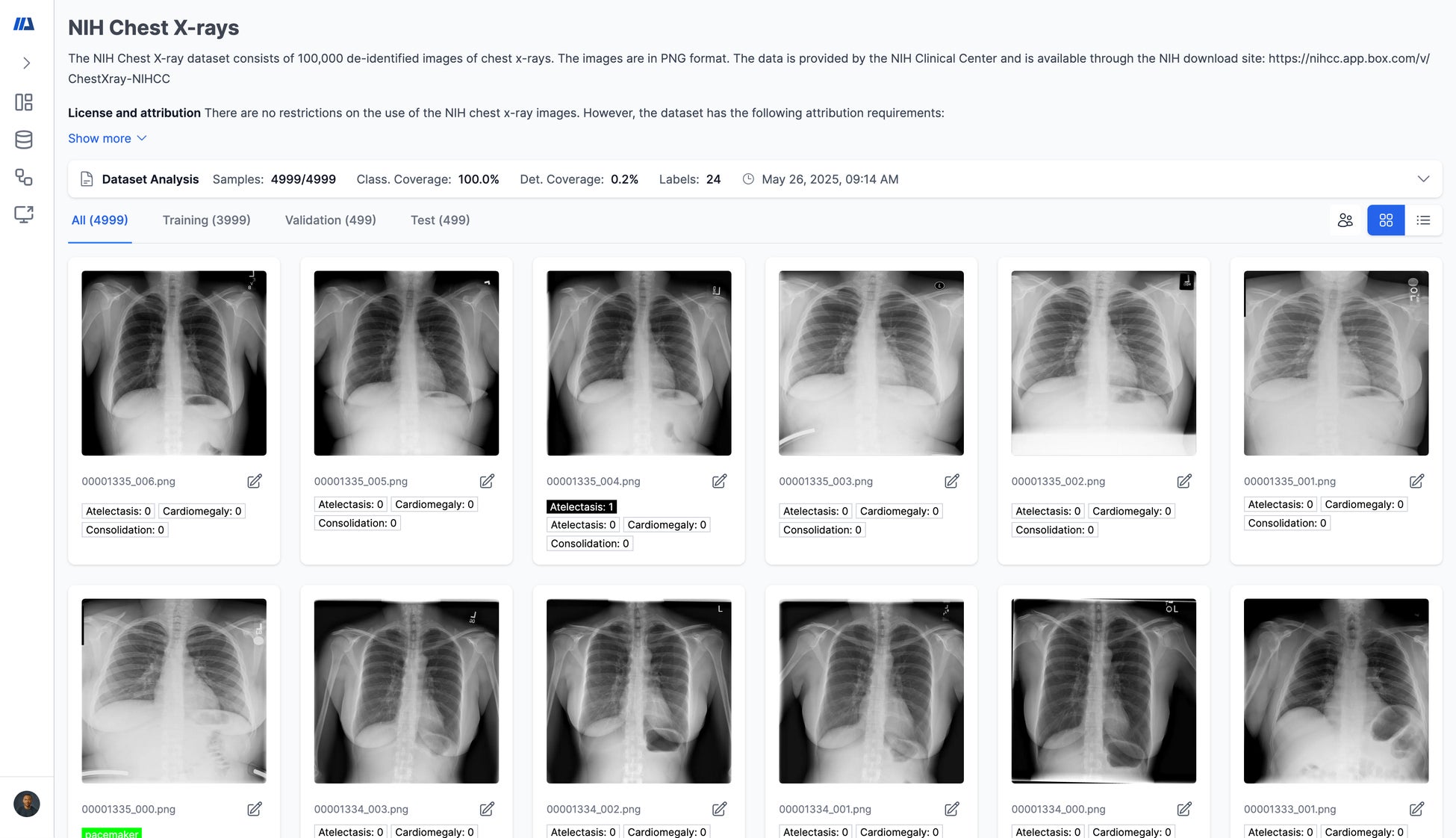Viewport: 1456px width, 838px height.
Task: Open the datasets database icon in sidebar
Action: tap(24, 140)
